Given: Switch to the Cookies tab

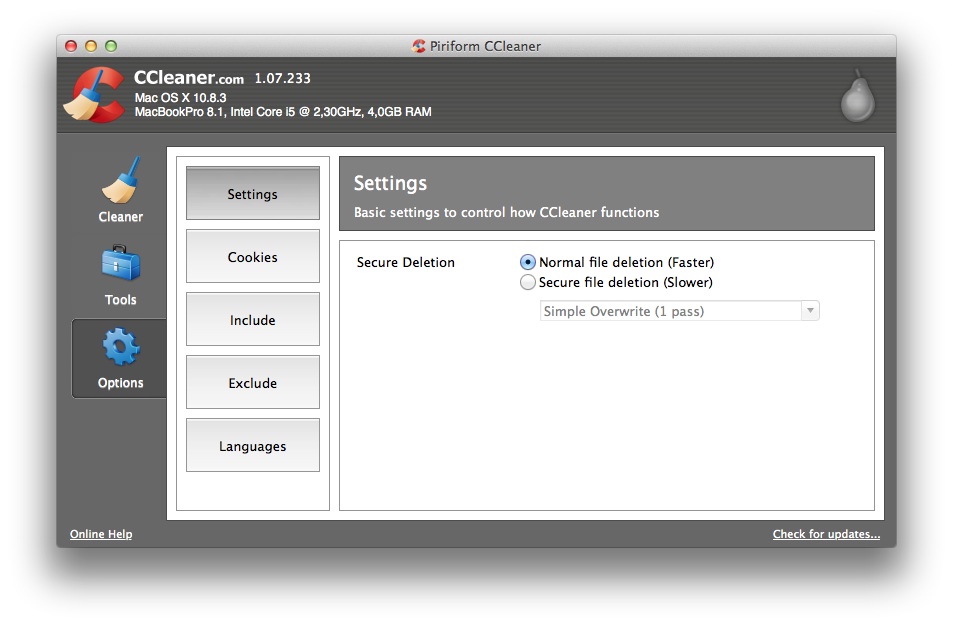Looking at the screenshot, I should (252, 256).
